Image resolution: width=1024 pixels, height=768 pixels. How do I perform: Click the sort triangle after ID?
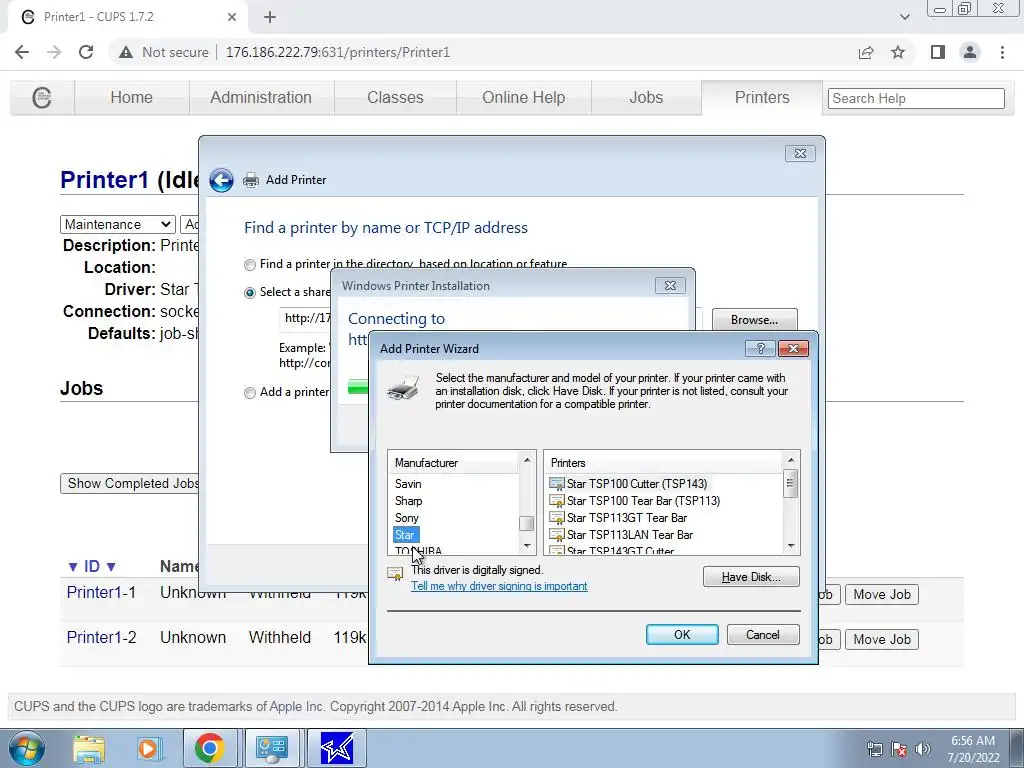click(x=111, y=567)
